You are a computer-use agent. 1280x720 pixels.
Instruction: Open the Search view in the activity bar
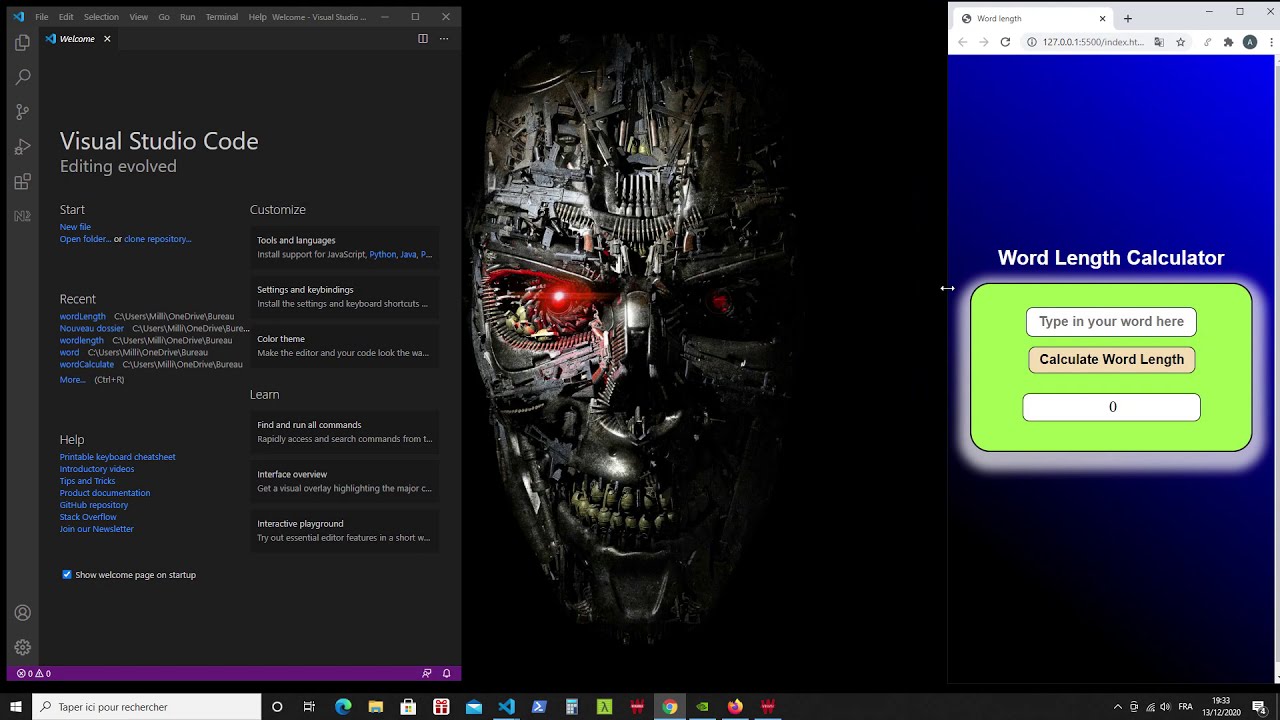click(x=22, y=77)
